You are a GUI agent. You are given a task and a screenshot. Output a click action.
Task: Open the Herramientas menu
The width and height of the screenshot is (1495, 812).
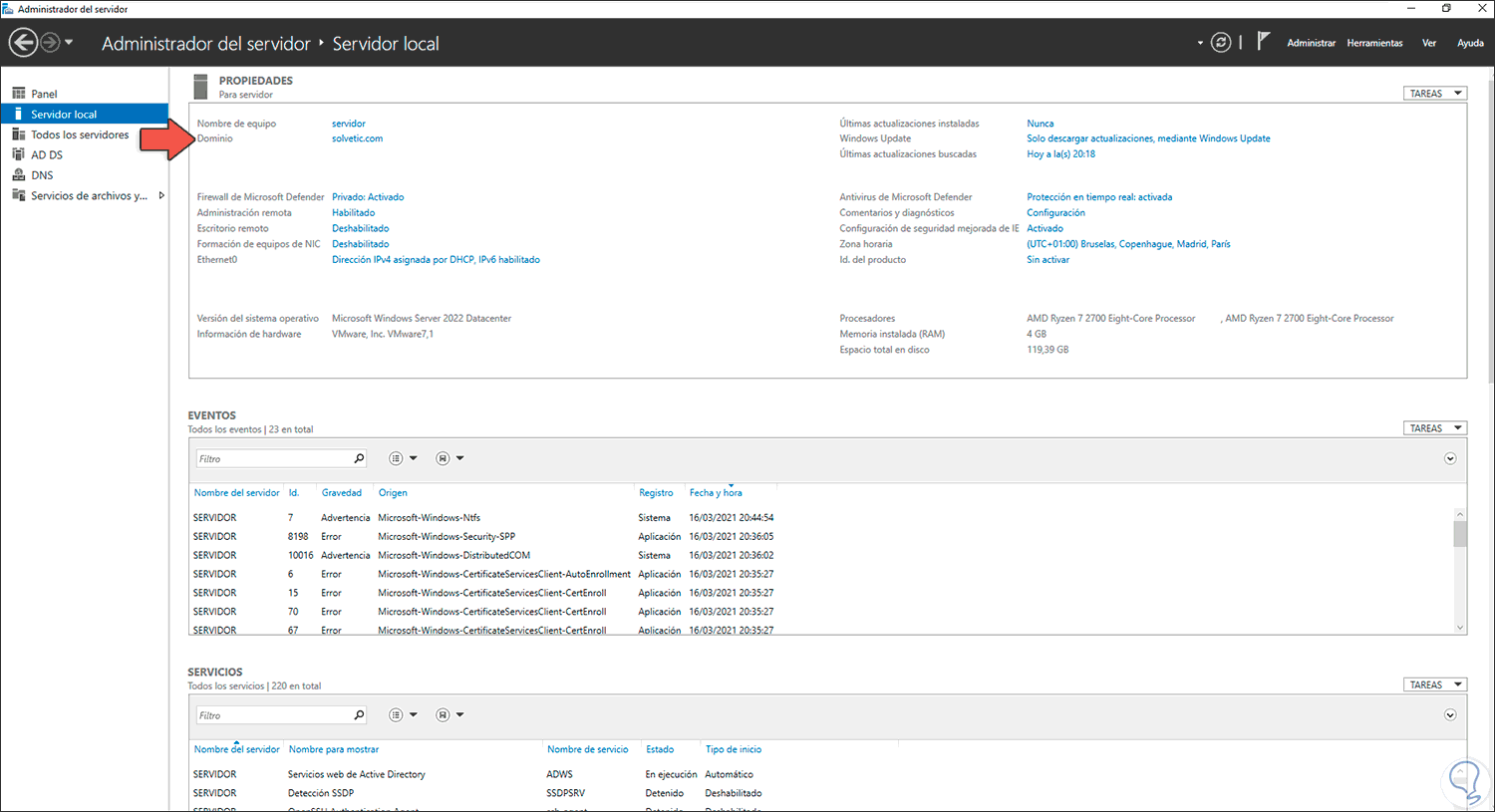(1374, 43)
